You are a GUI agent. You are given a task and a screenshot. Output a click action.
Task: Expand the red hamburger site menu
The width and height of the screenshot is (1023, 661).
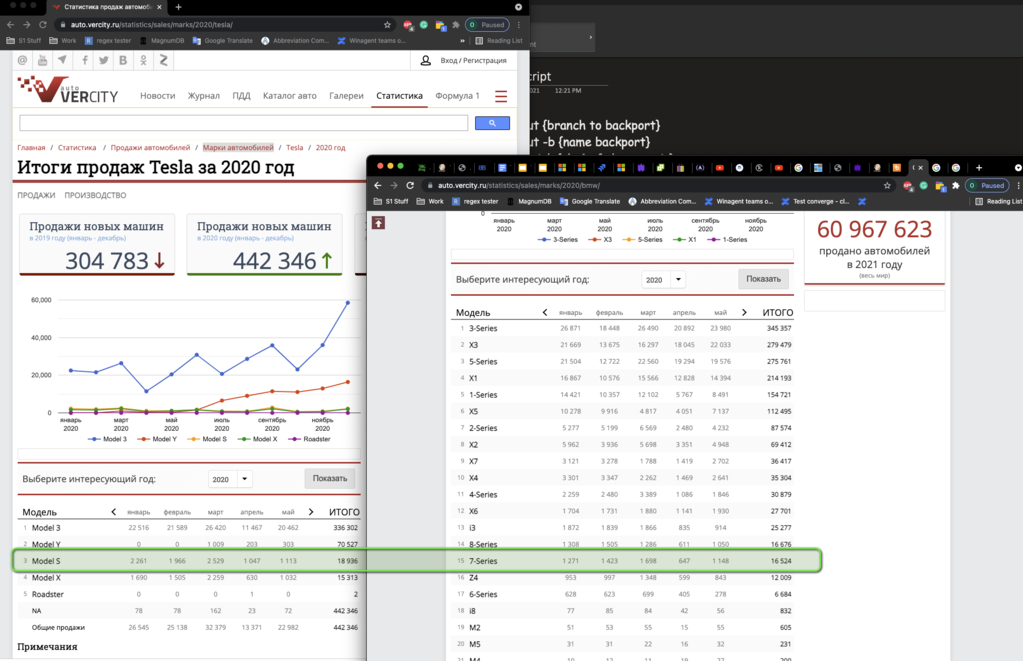tap(501, 97)
